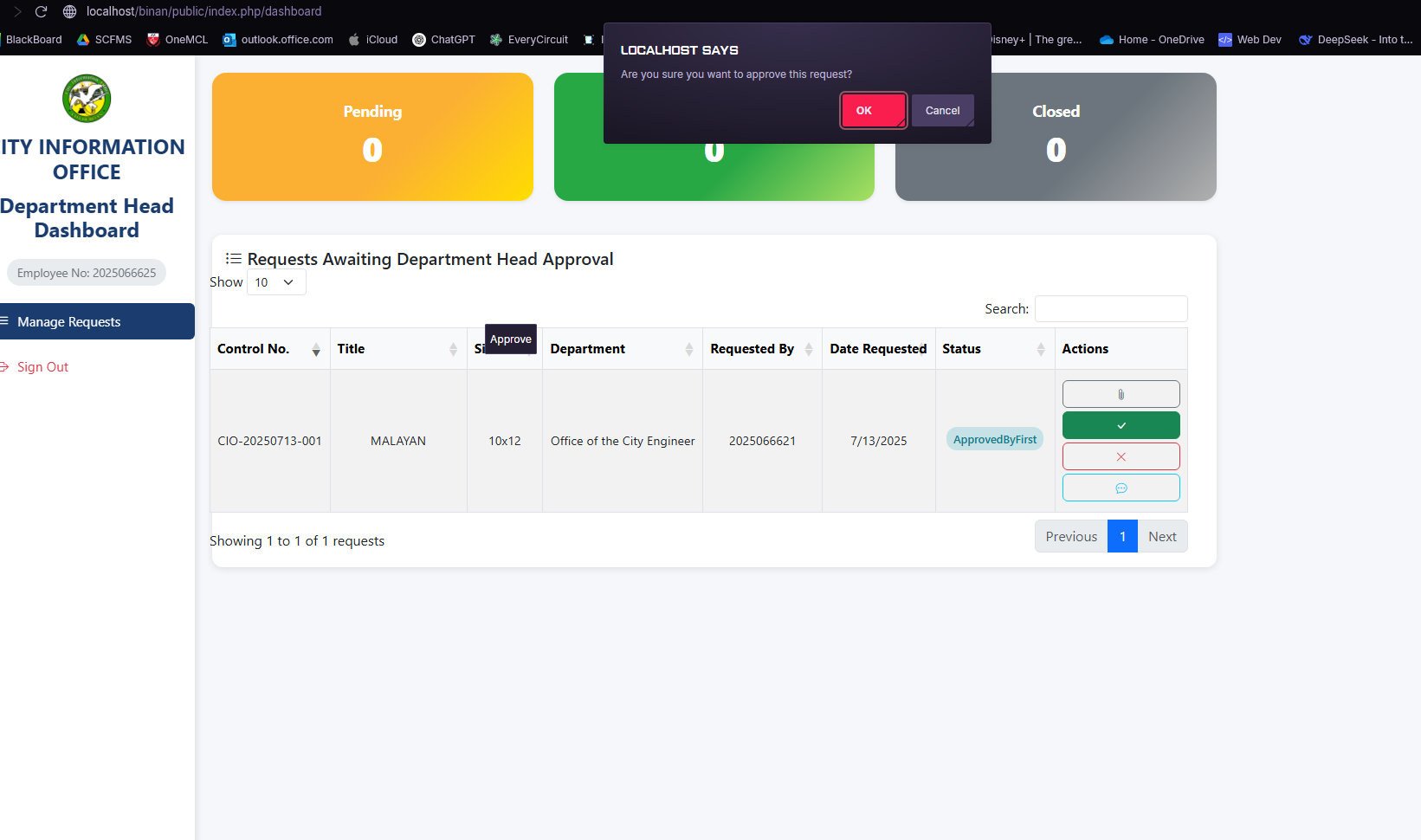This screenshot has width=1421, height=840.
Task: Go to the Next page
Action: [1162, 536]
